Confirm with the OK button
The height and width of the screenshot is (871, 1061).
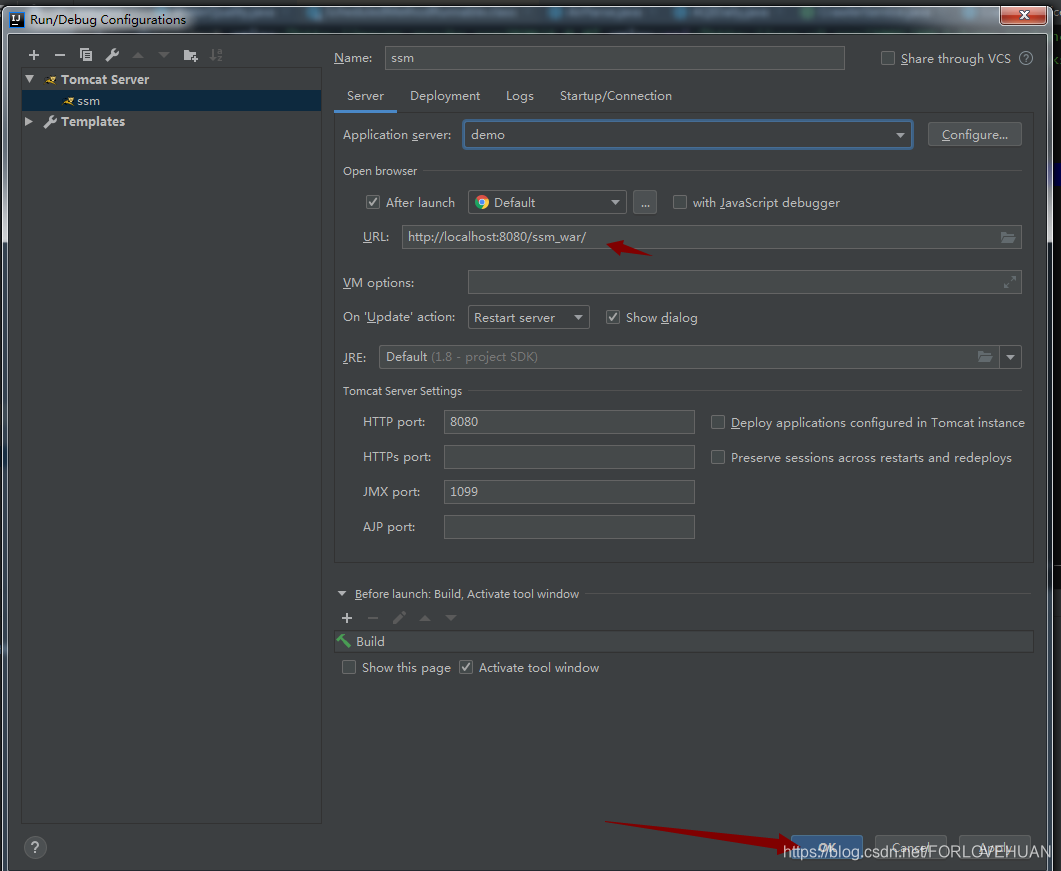pos(827,847)
